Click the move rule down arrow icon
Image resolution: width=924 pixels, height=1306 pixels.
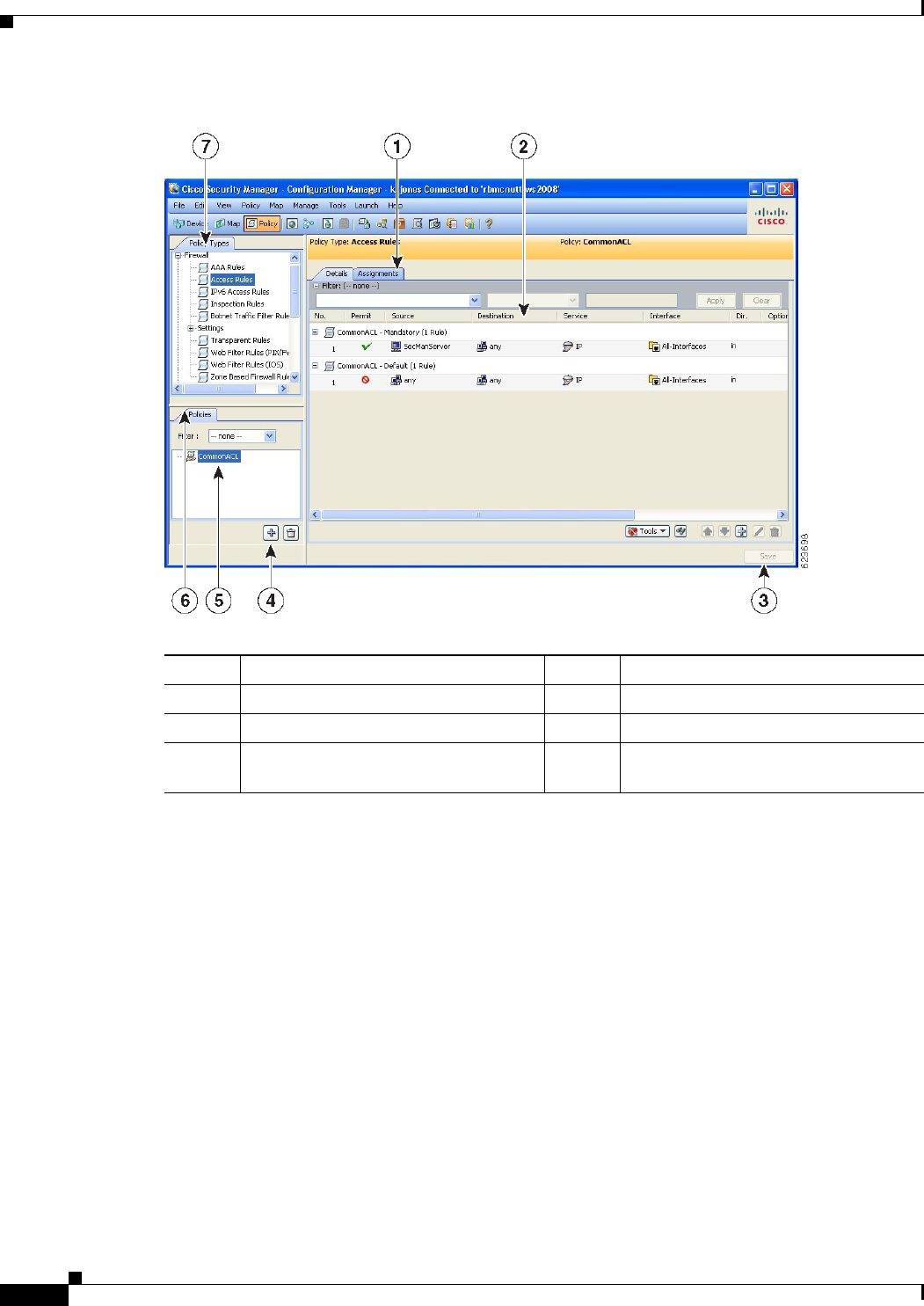coord(724,531)
